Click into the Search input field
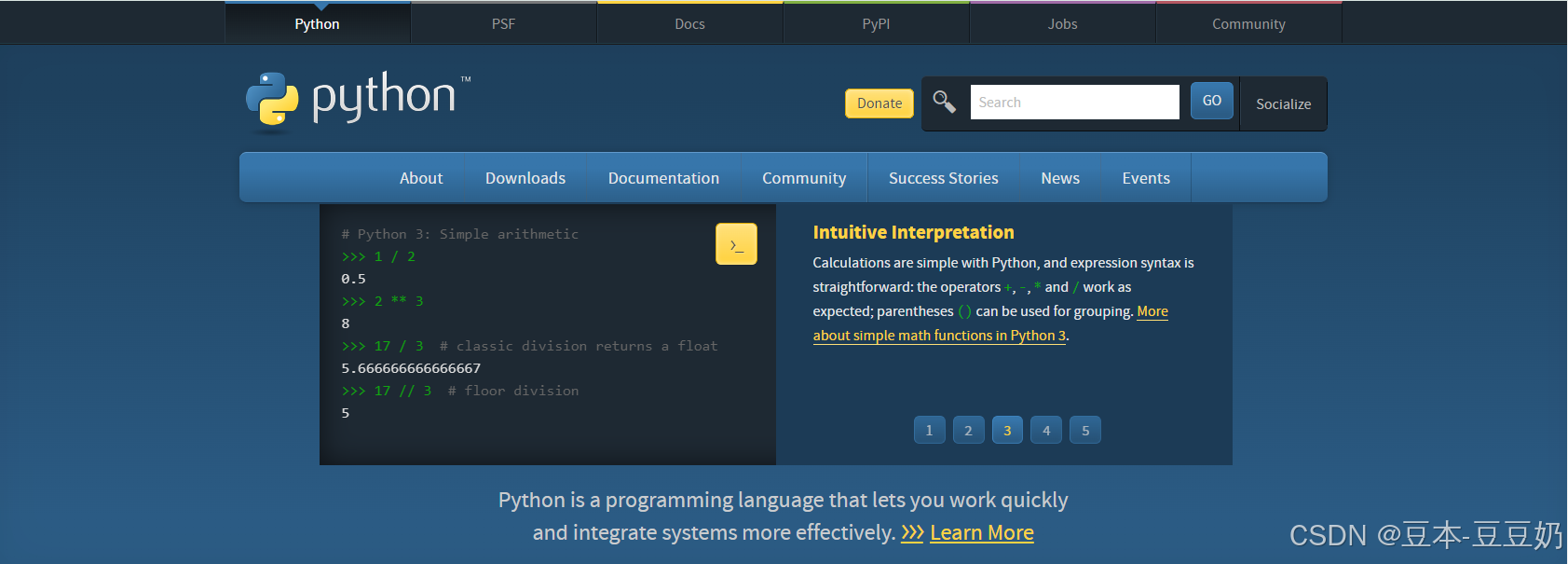 point(1075,103)
